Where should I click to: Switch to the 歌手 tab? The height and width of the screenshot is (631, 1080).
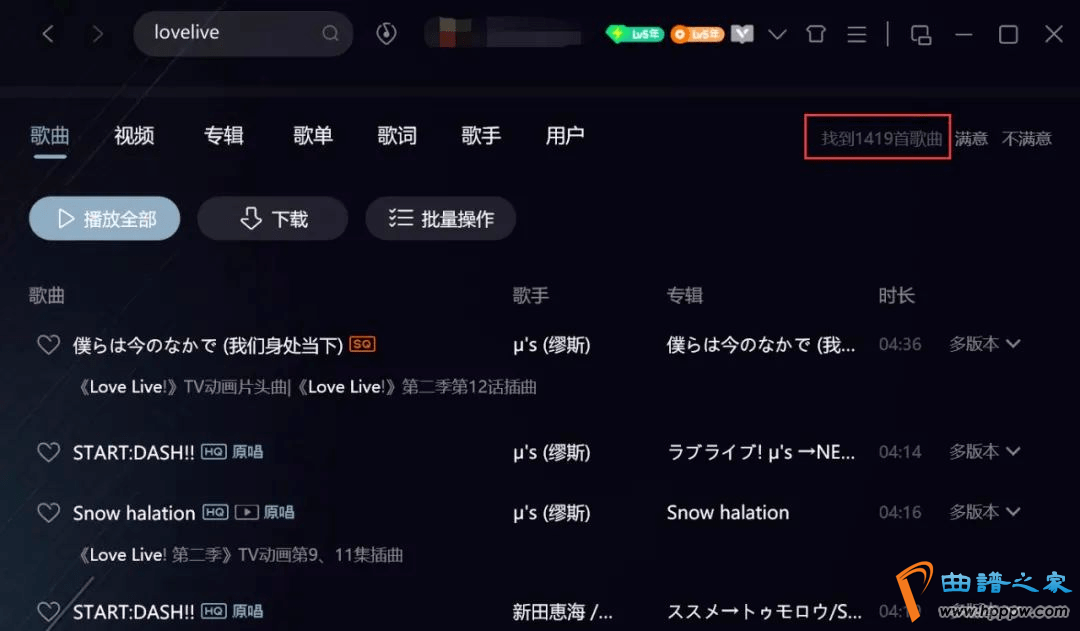click(x=481, y=136)
